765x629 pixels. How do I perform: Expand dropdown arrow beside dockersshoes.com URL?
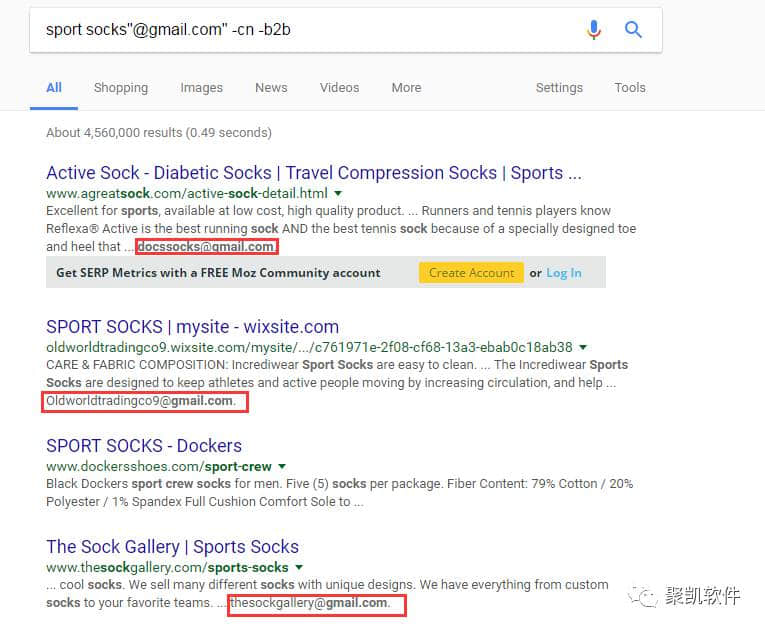pyautogui.click(x=282, y=467)
